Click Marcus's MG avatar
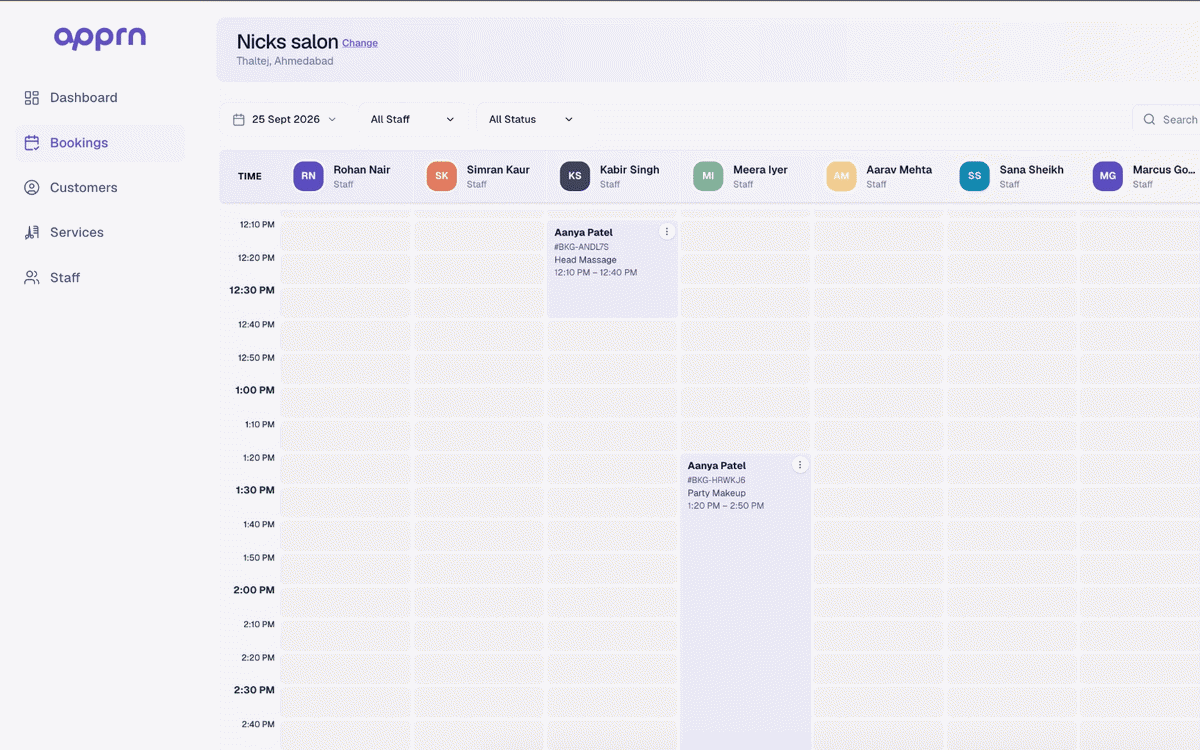 pyautogui.click(x=1108, y=176)
